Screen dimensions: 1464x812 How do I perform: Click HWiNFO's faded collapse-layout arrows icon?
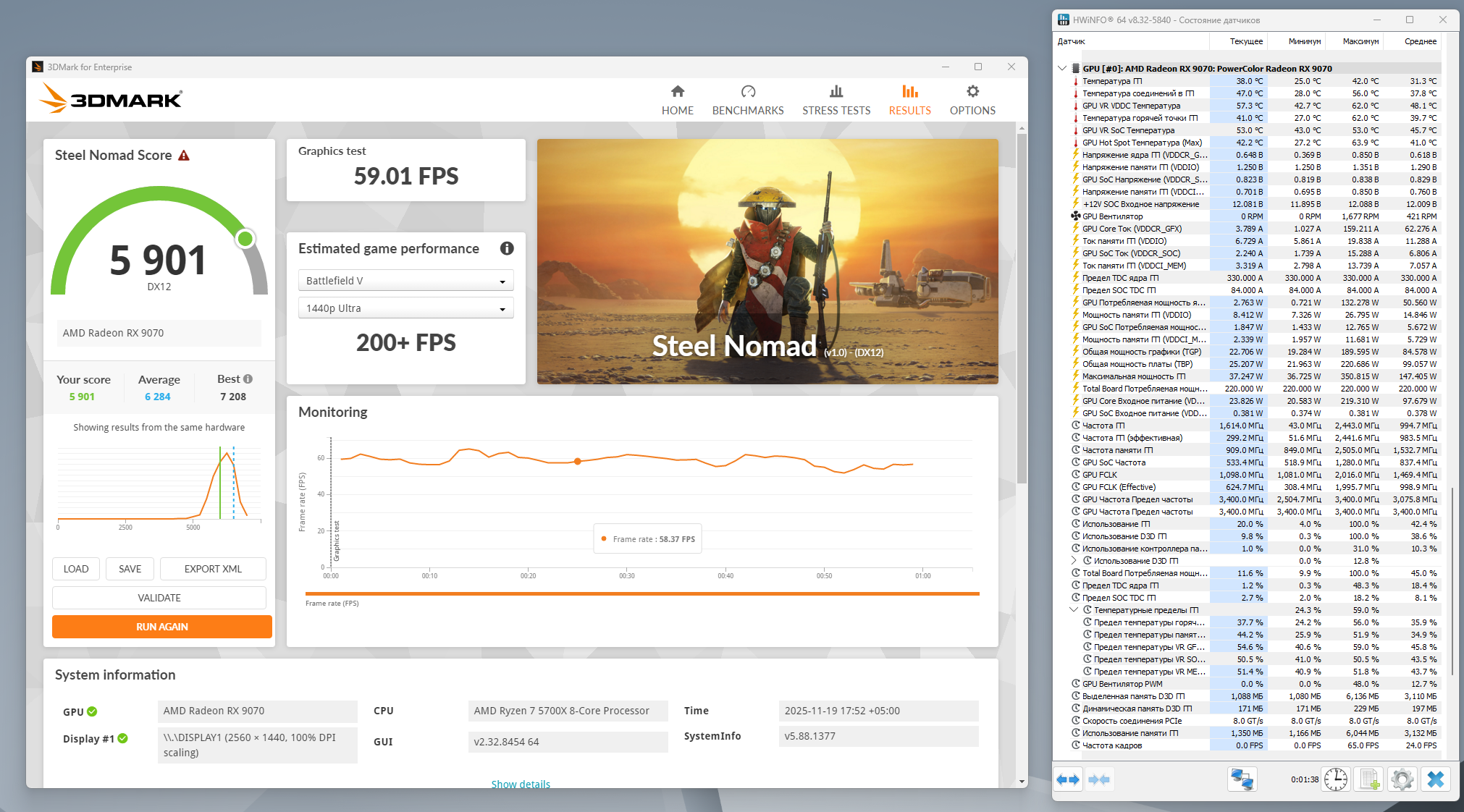[1098, 779]
